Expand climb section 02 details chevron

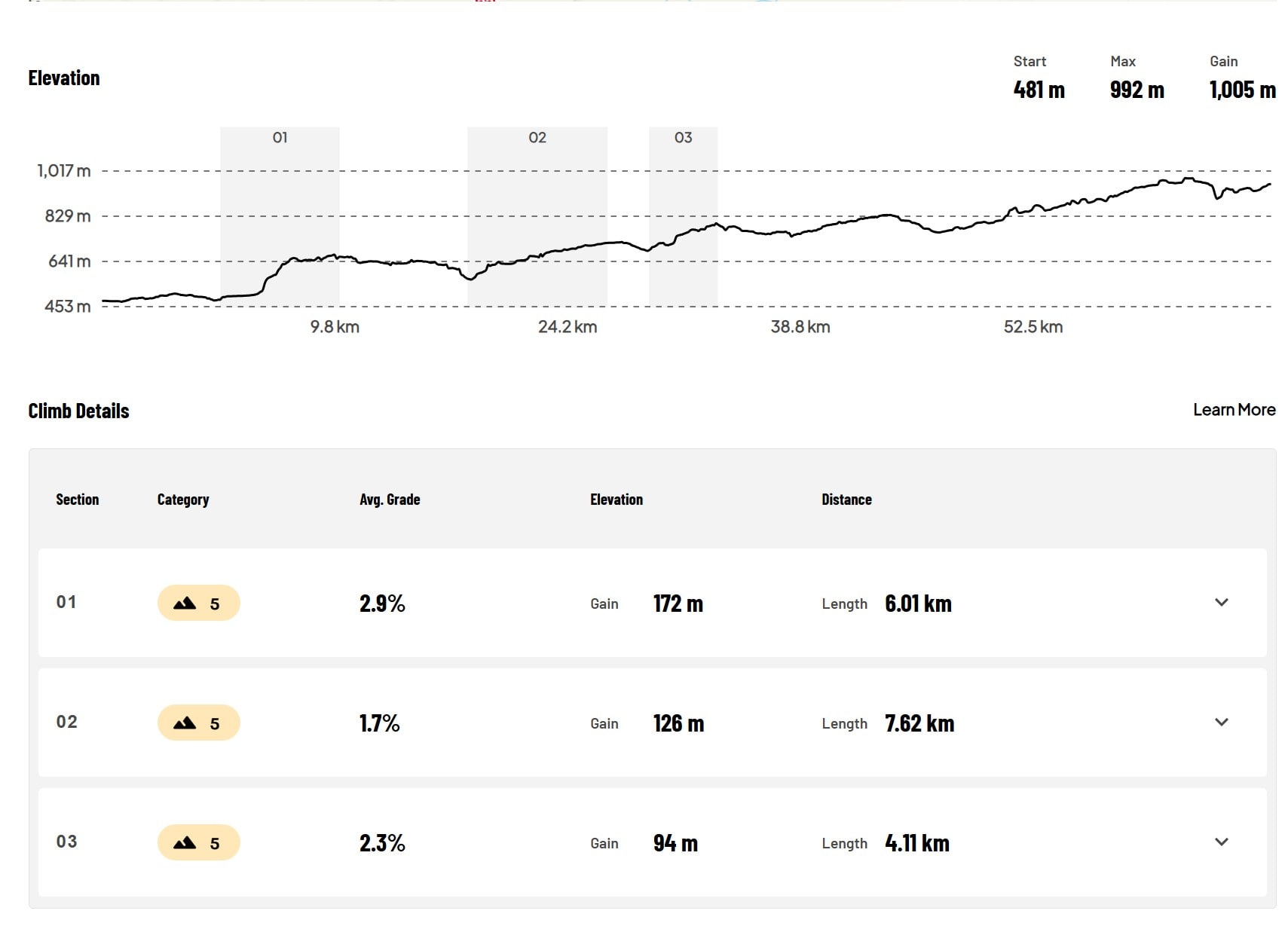[1222, 722]
